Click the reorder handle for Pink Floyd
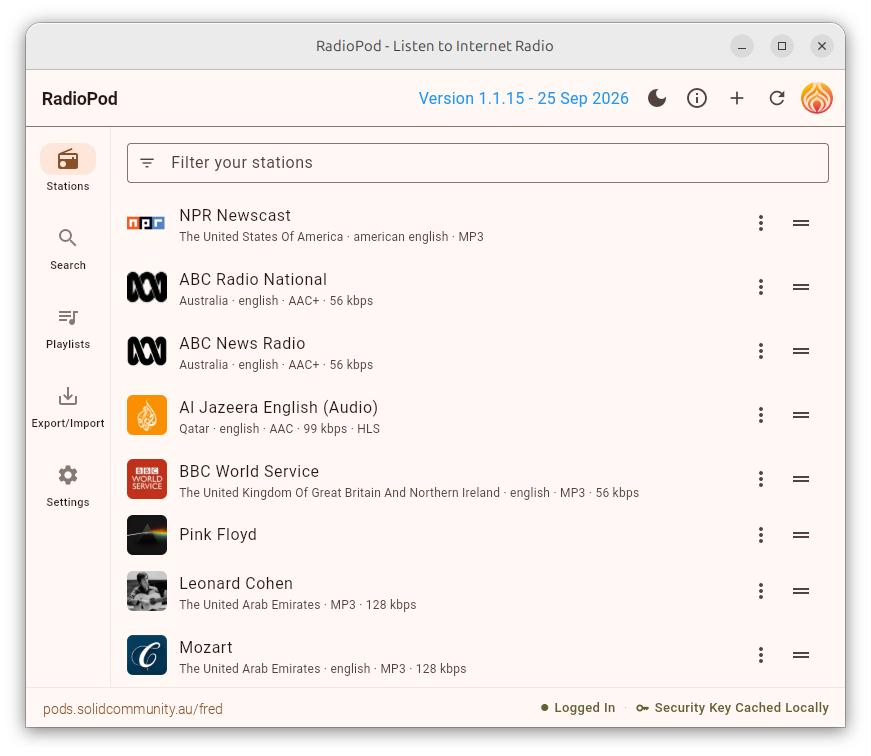 (800, 535)
